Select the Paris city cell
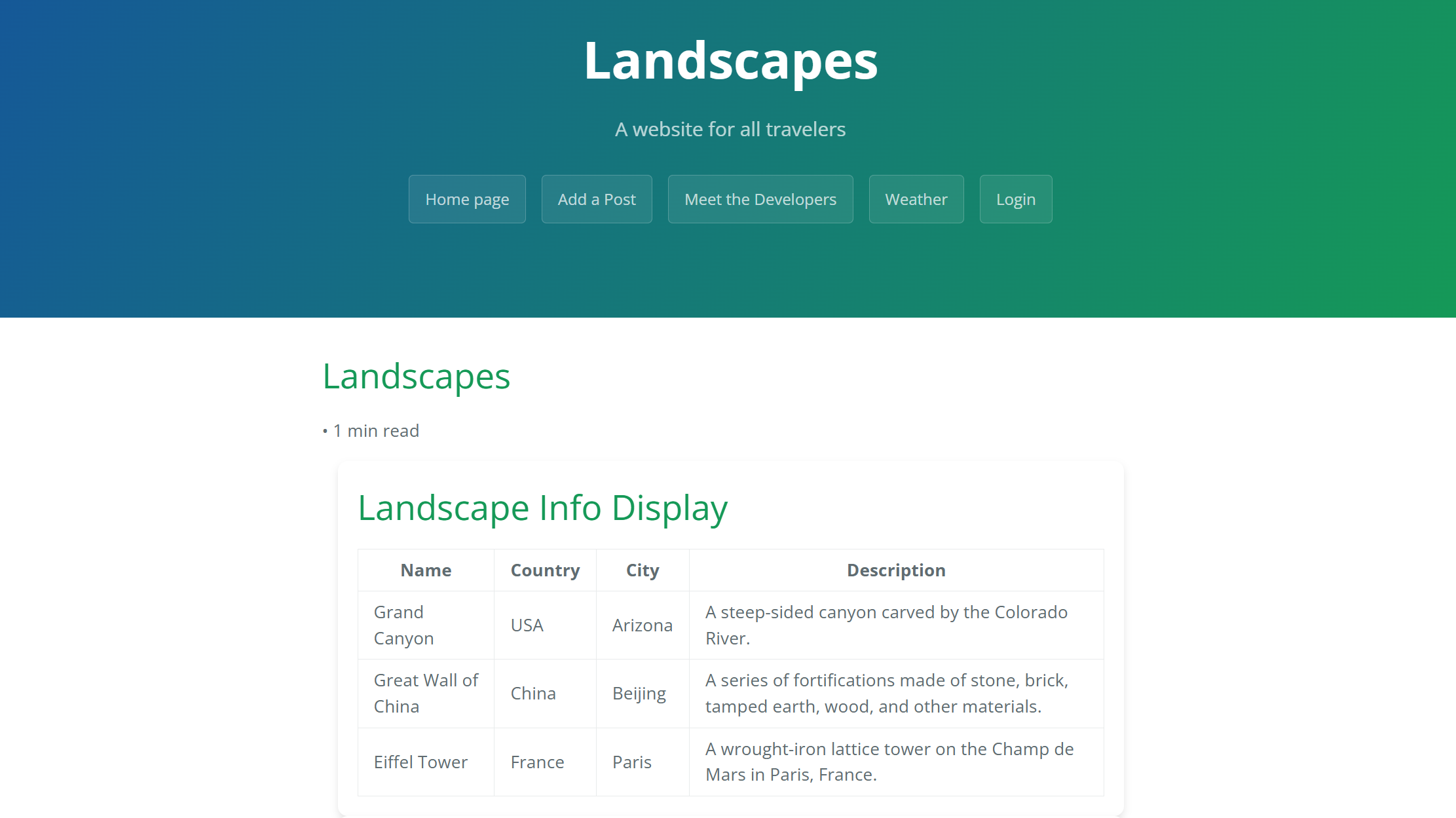Viewport: 1456px width, 818px height. coord(643,762)
